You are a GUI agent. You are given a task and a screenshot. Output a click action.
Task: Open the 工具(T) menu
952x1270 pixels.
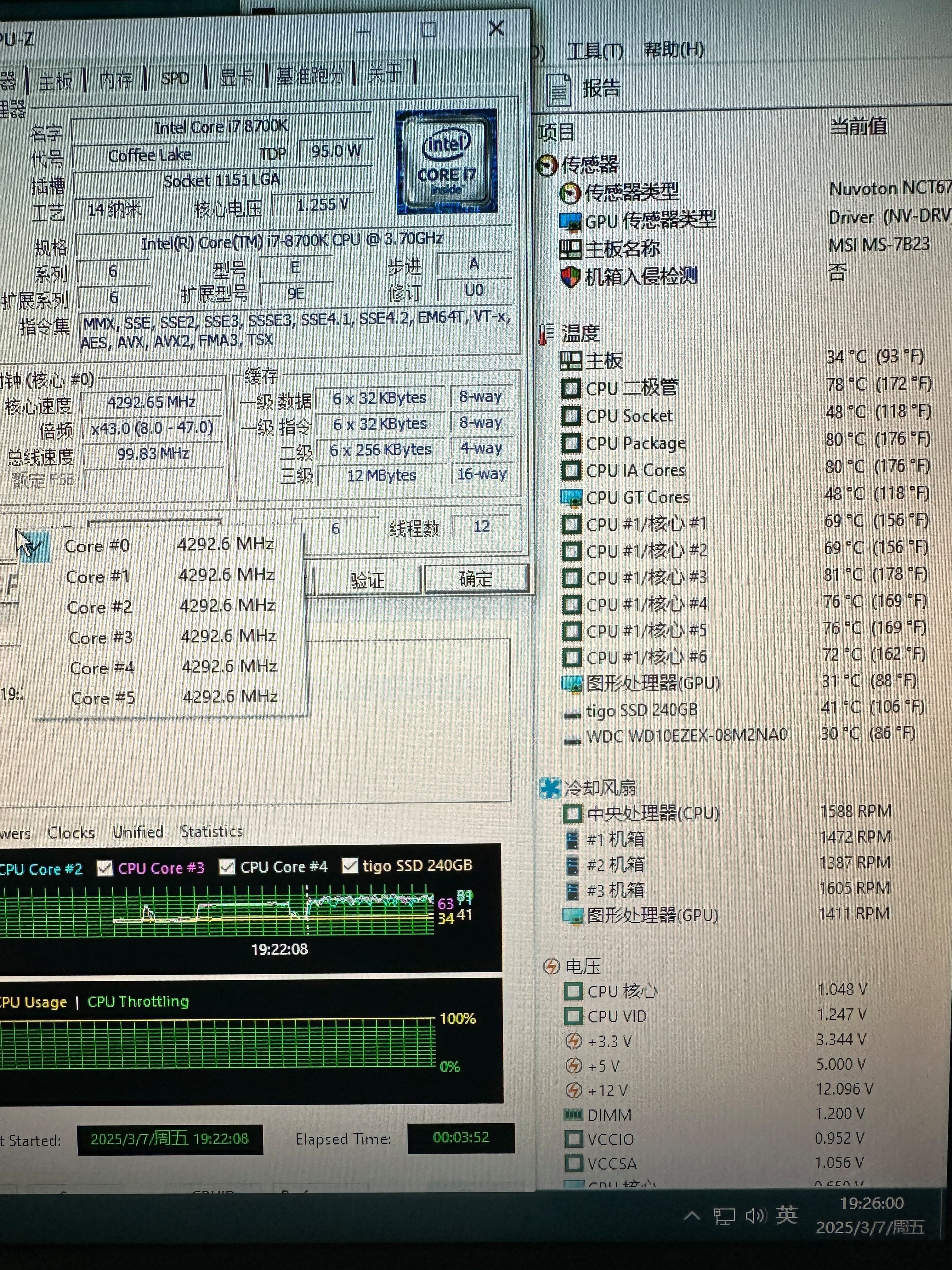(x=594, y=52)
